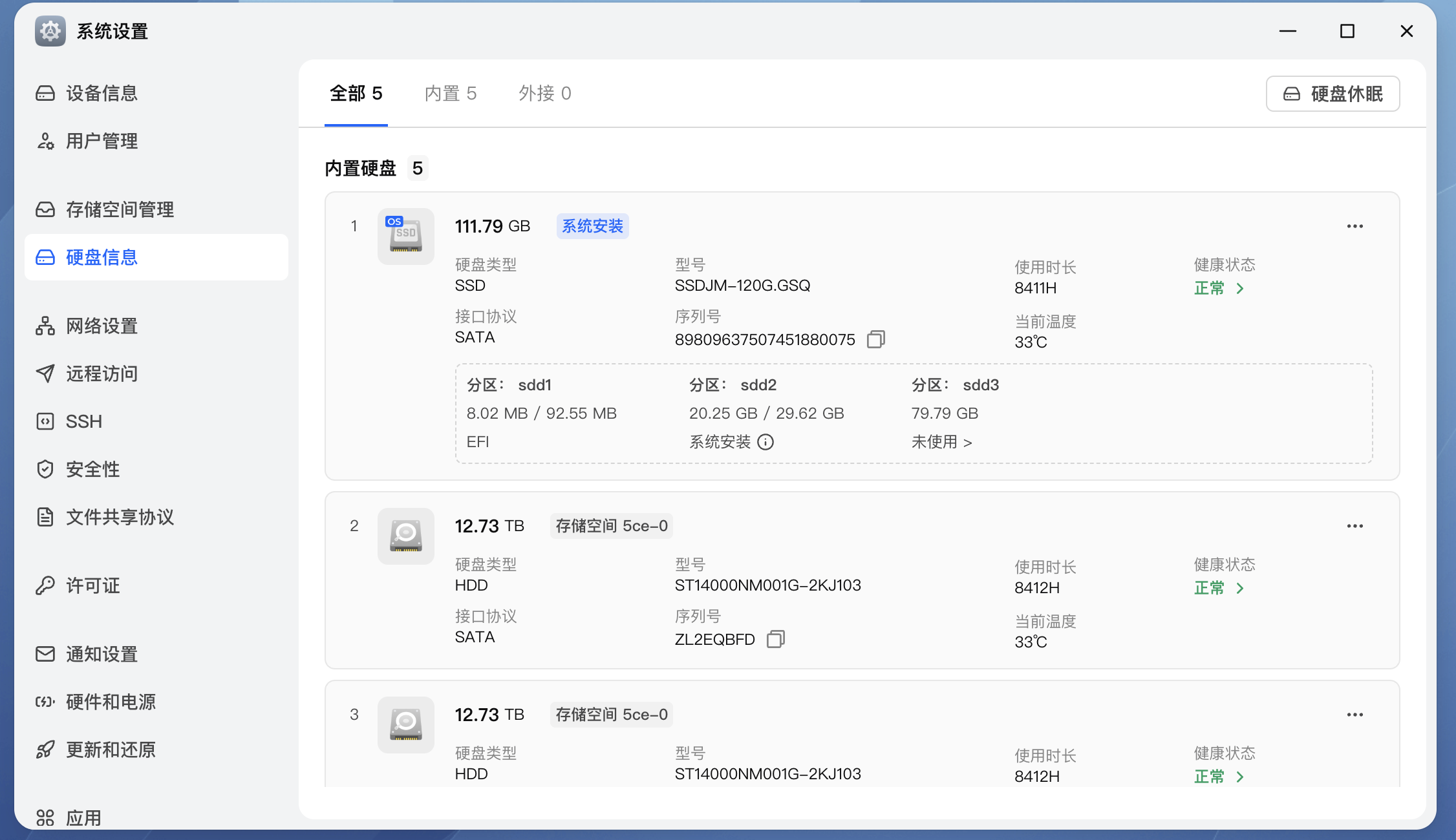Switch to the 外接 tab

pos(544,94)
